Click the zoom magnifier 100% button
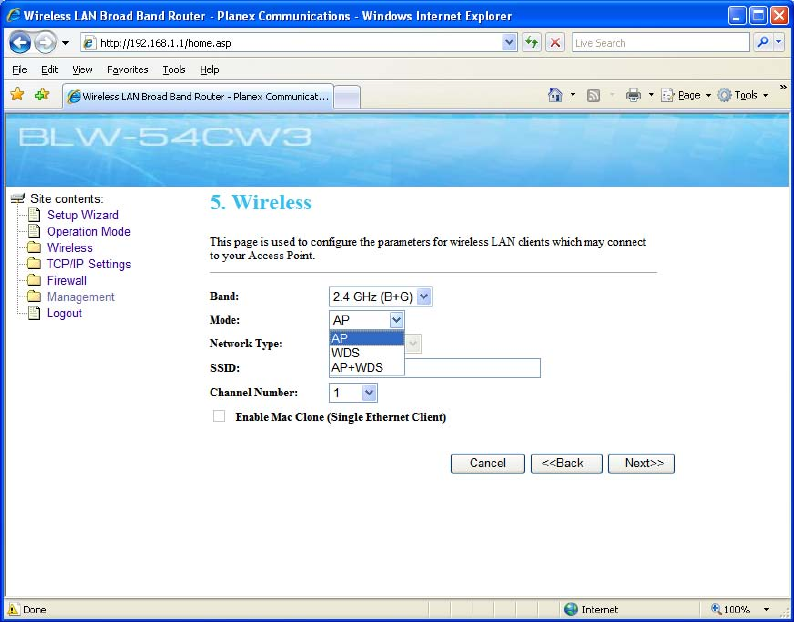The height and width of the screenshot is (622, 794). [x=730, y=609]
